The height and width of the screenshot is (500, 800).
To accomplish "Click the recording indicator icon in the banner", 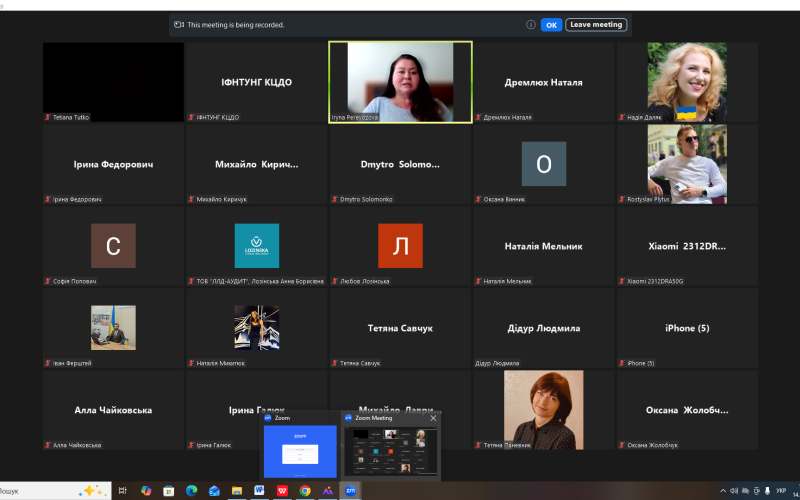I will tap(179, 24).
